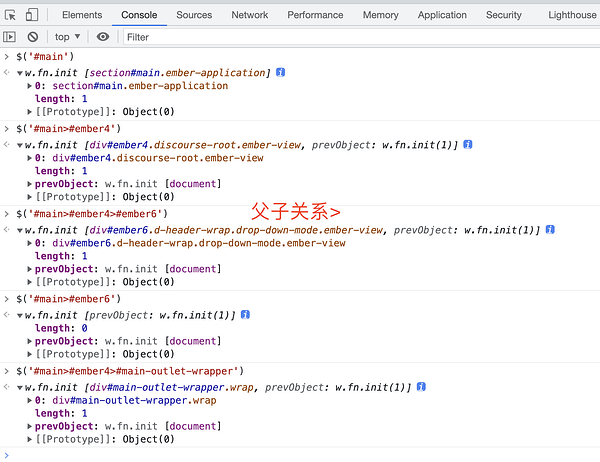Select the command $('#main>#ember6')

pos(68,299)
